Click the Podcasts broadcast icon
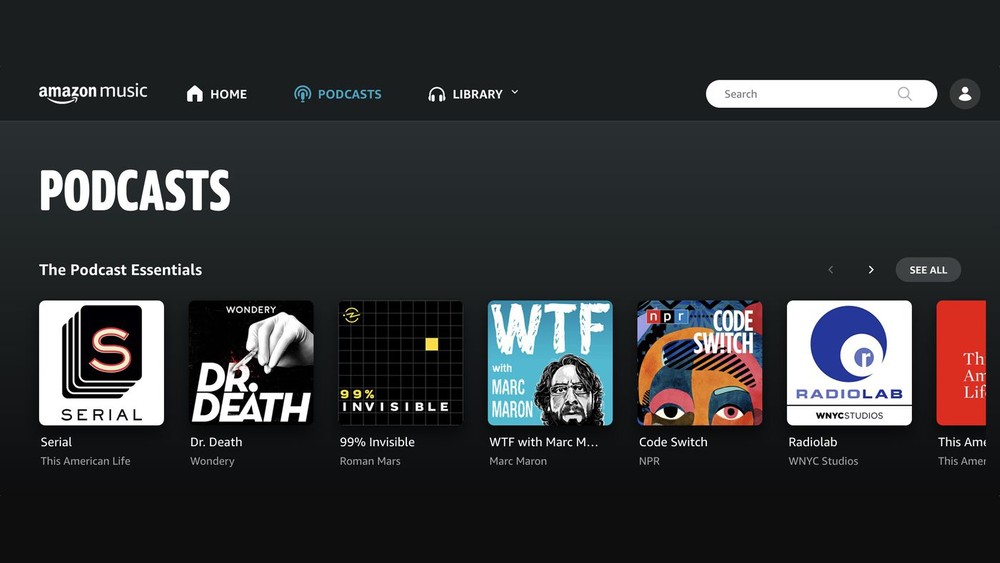 coord(302,94)
